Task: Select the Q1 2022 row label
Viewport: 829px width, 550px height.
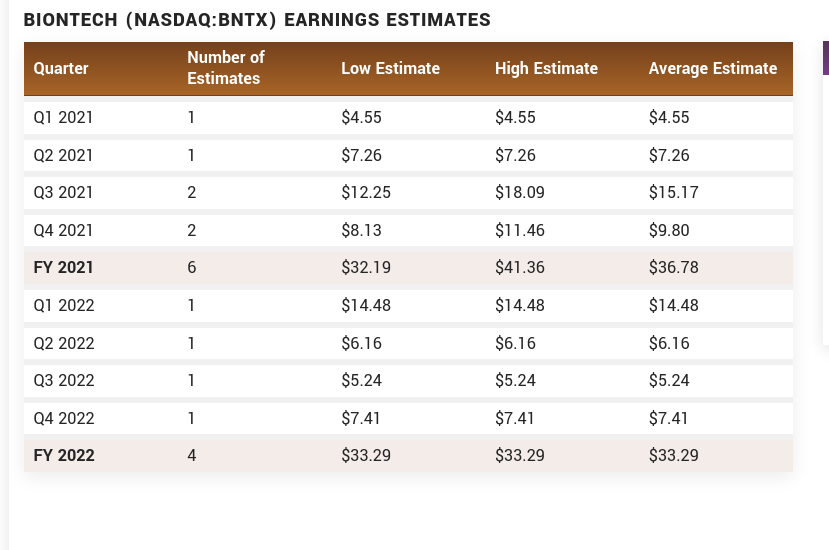Action: point(64,306)
